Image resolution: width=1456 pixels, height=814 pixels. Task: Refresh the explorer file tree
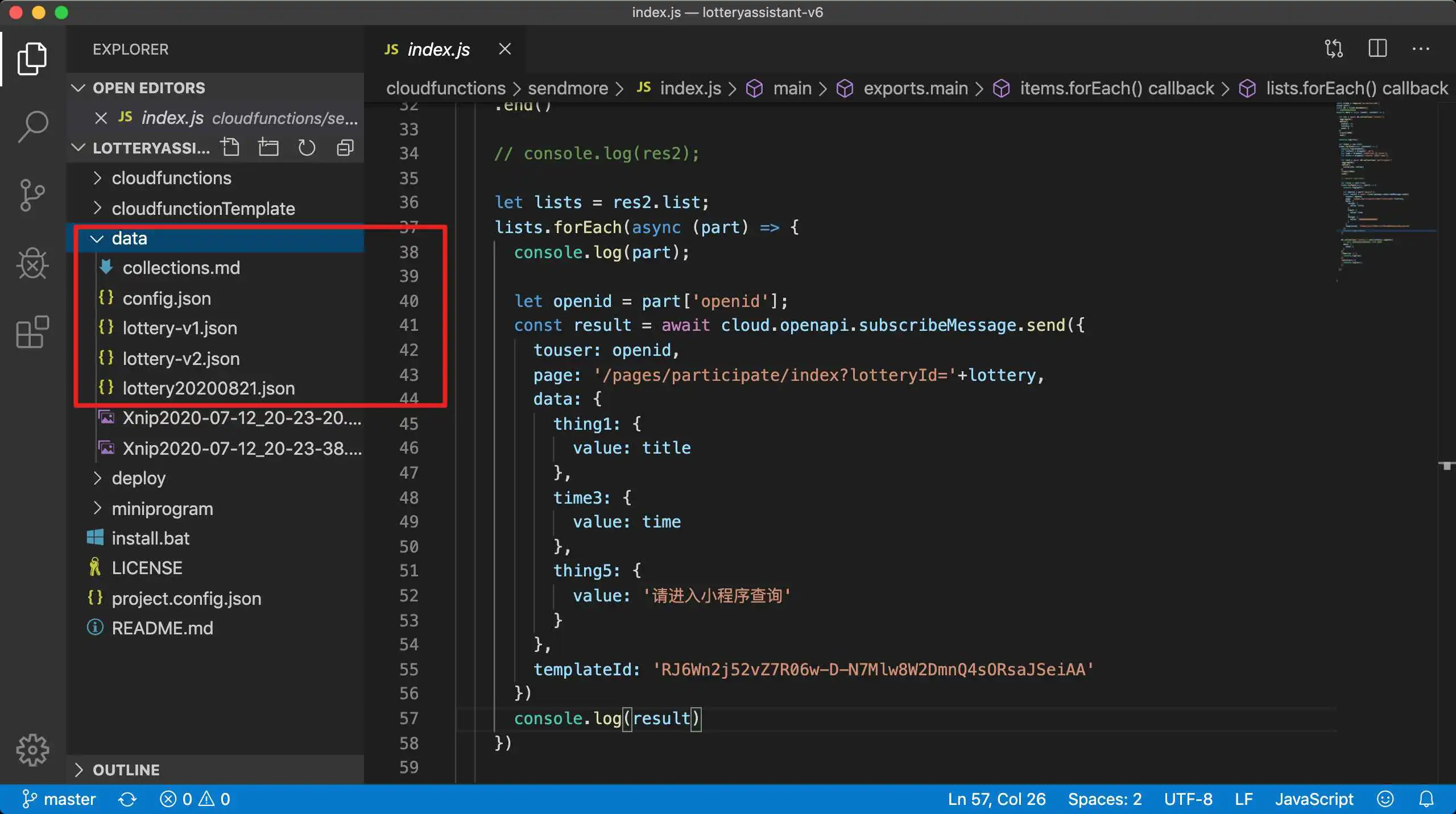tap(307, 148)
